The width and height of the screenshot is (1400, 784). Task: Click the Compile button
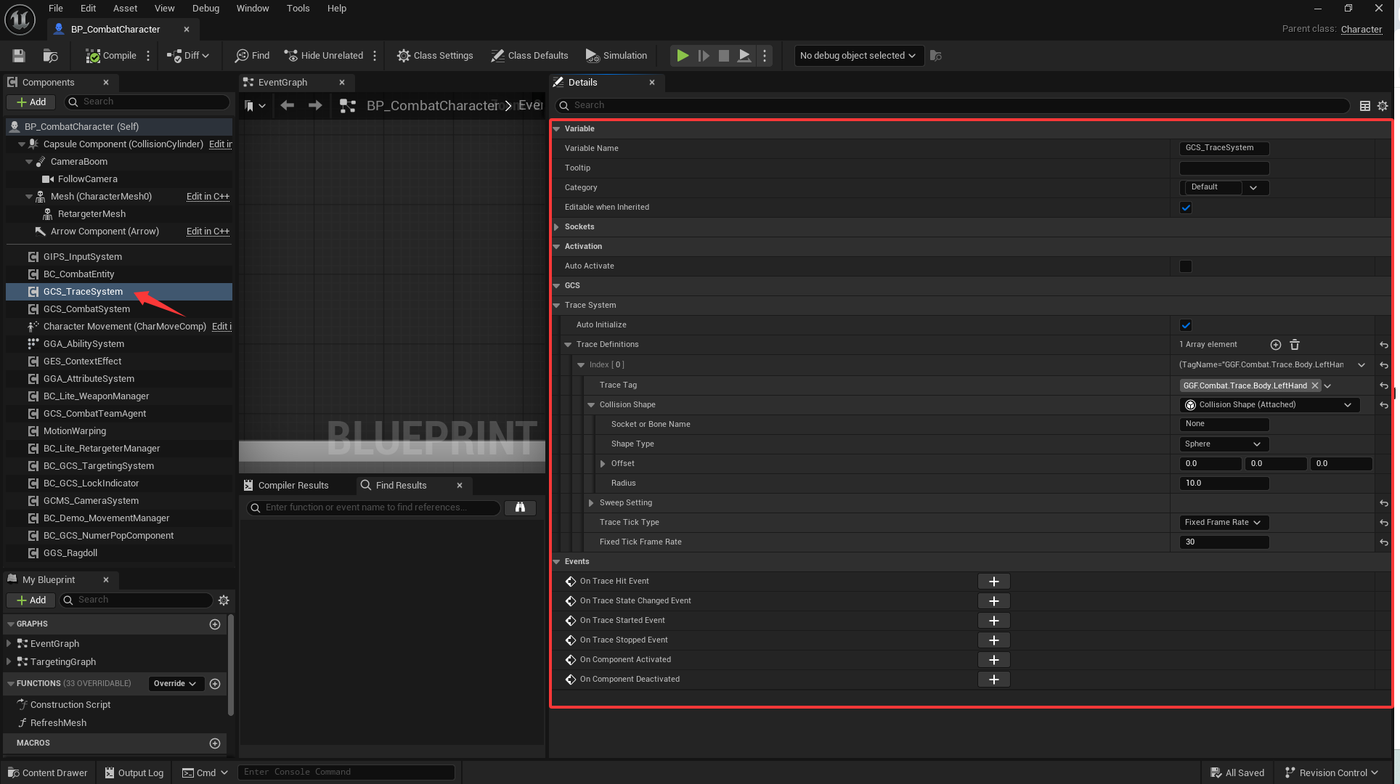[x=112, y=56]
